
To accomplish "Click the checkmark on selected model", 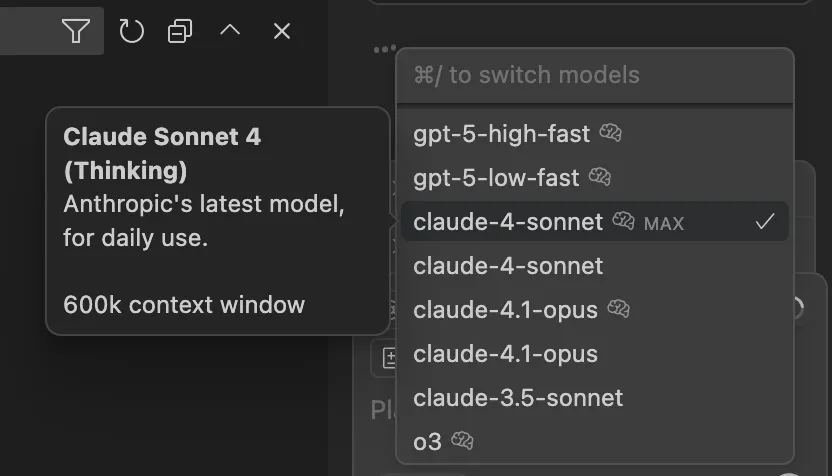I will 765,222.
